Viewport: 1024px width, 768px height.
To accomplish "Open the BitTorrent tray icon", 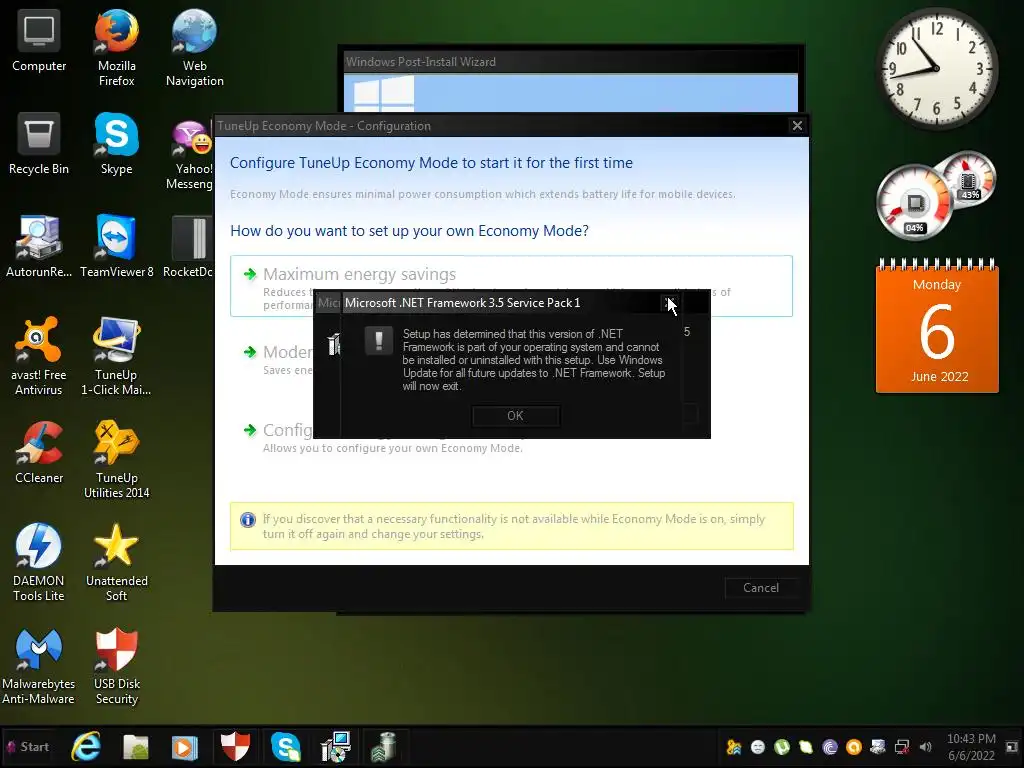I will click(829, 746).
